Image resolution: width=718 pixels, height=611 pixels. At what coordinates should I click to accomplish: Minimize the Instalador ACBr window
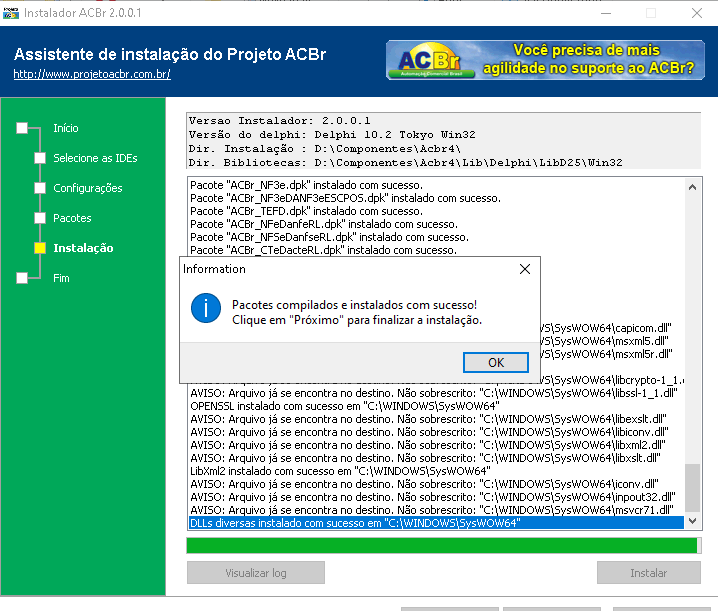(x=606, y=13)
